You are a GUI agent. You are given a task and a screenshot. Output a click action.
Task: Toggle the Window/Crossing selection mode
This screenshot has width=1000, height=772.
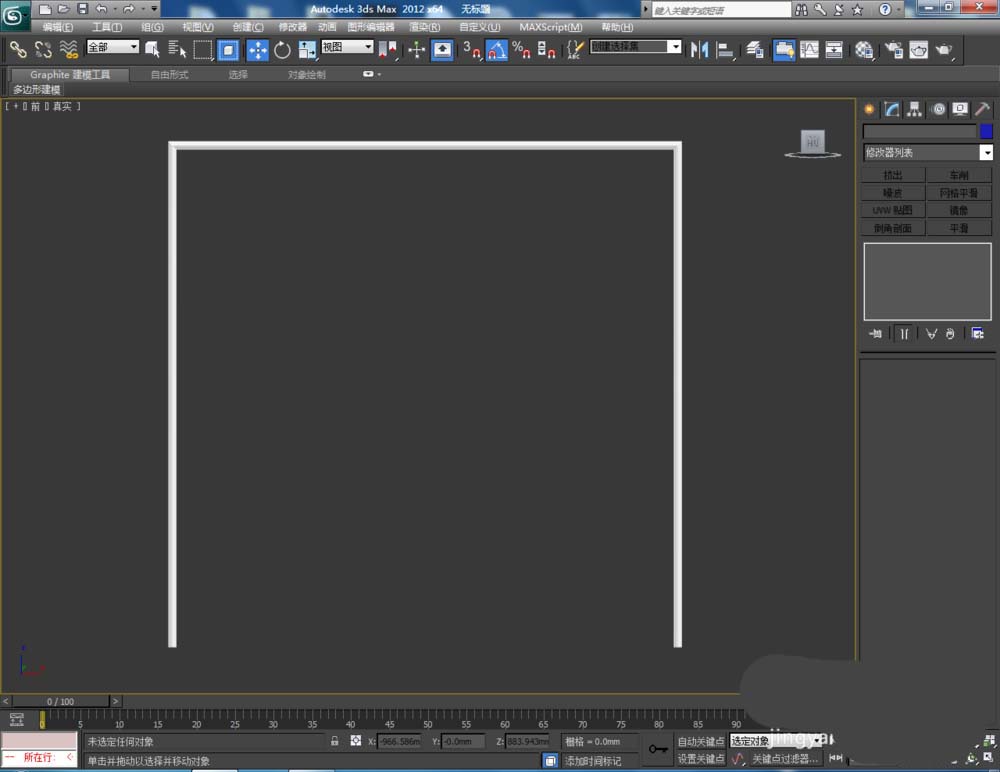click(x=228, y=50)
